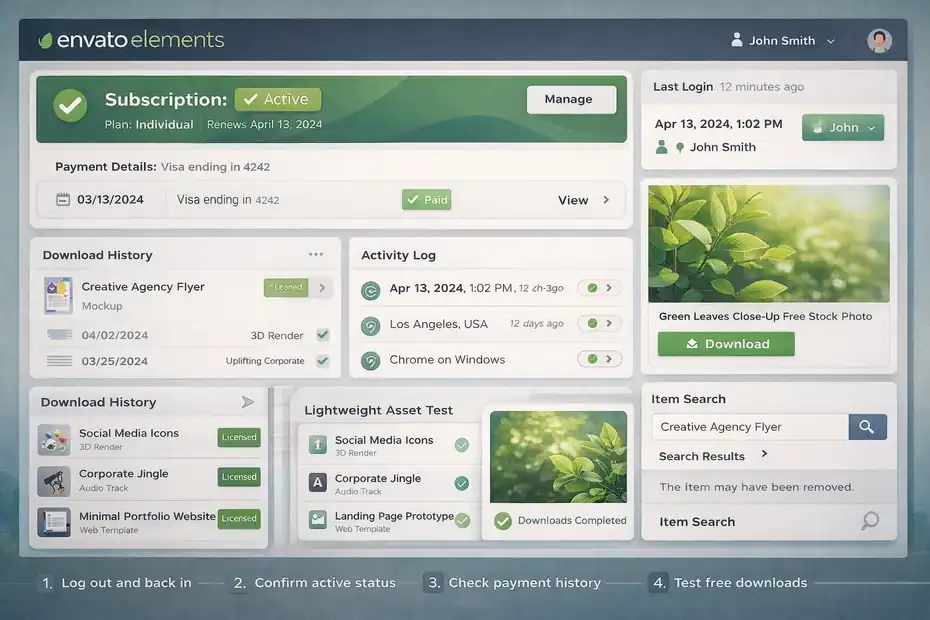Toggle checkmark for Landing Page Prototype
The width and height of the screenshot is (930, 620).
click(463, 520)
